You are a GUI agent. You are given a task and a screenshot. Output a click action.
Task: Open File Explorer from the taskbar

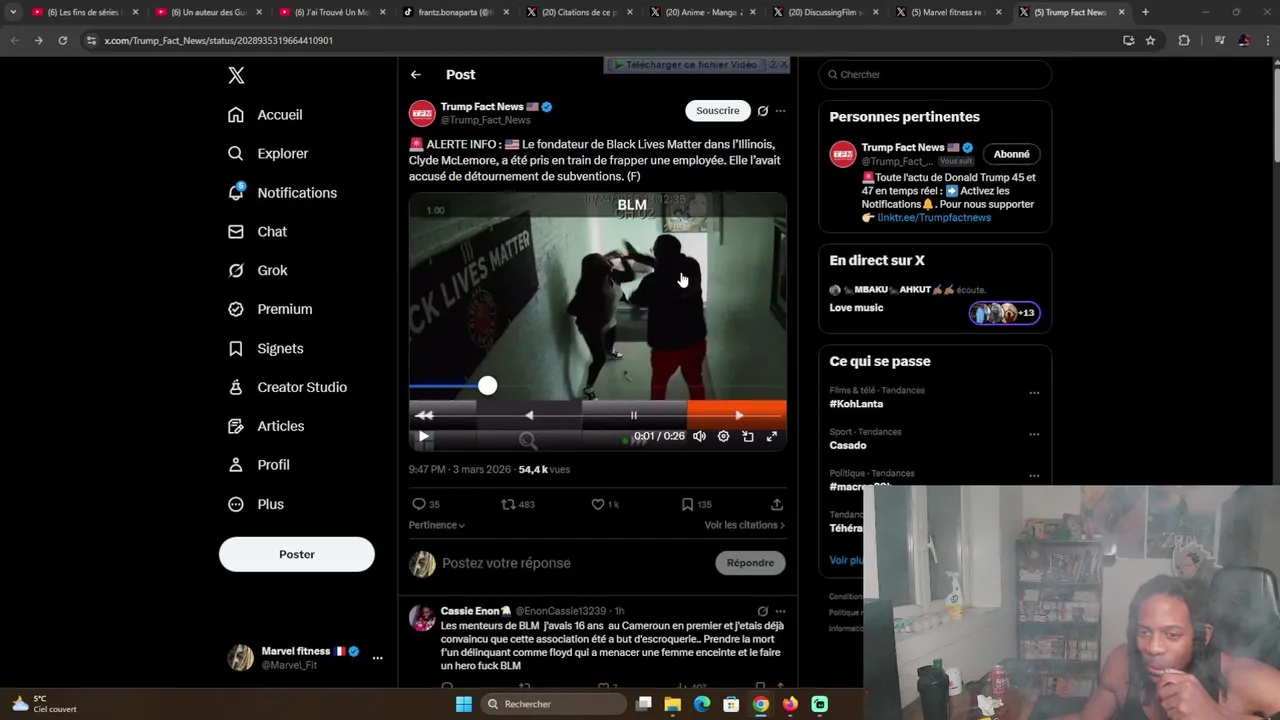pyautogui.click(x=673, y=704)
